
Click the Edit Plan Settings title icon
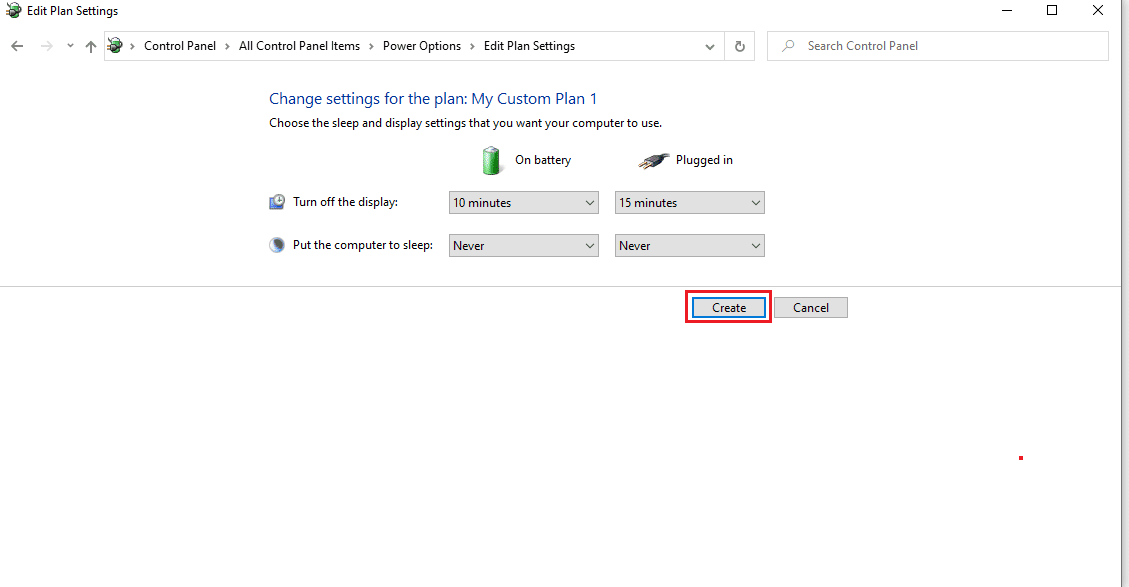13,11
